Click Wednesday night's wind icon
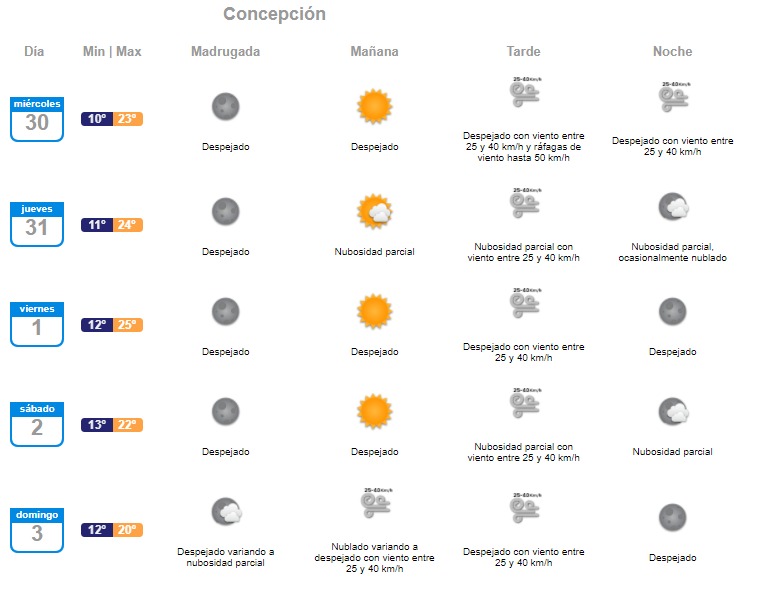The height and width of the screenshot is (606, 758). (x=672, y=96)
